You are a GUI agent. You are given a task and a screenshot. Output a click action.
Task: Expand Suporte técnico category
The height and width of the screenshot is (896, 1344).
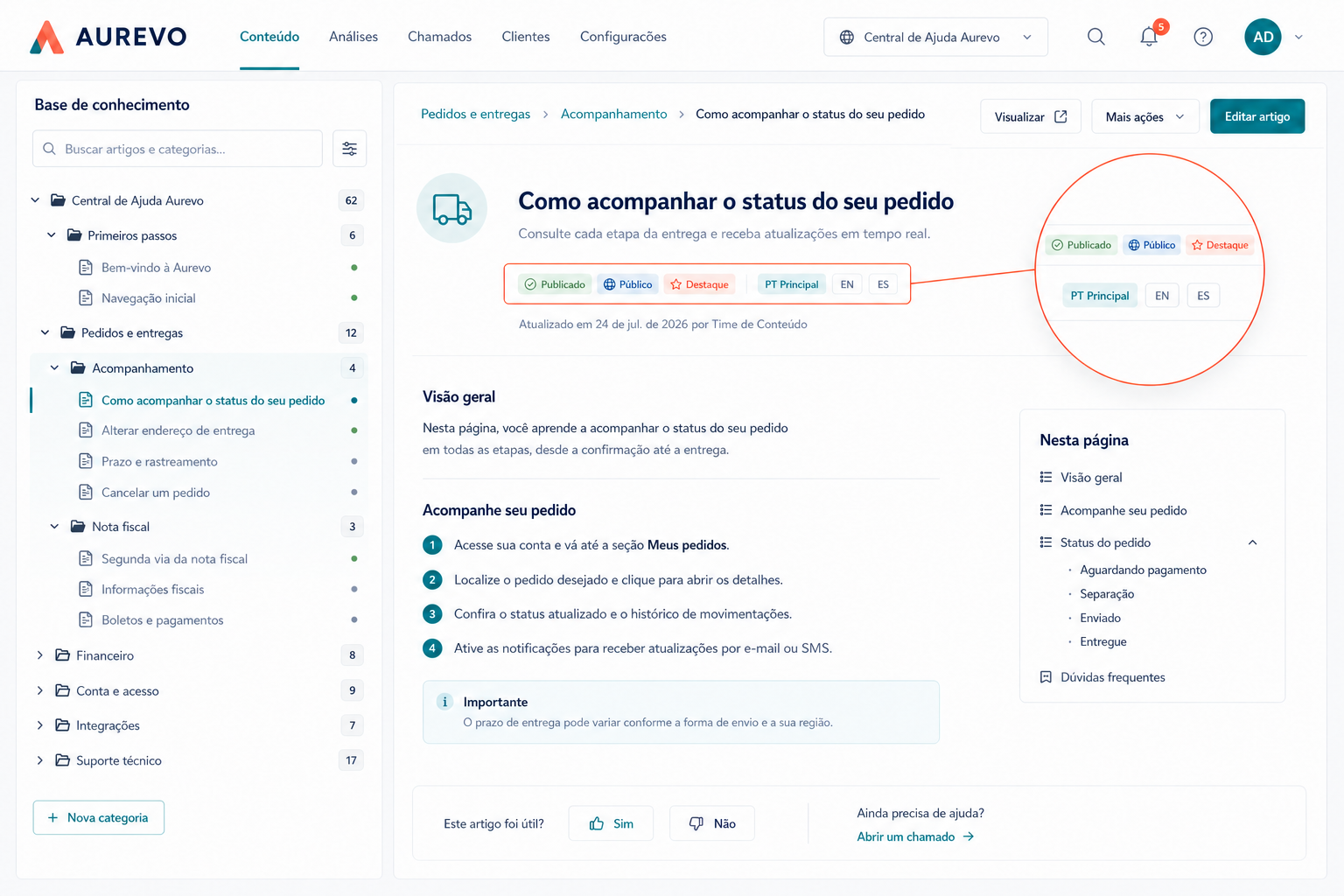click(x=39, y=760)
